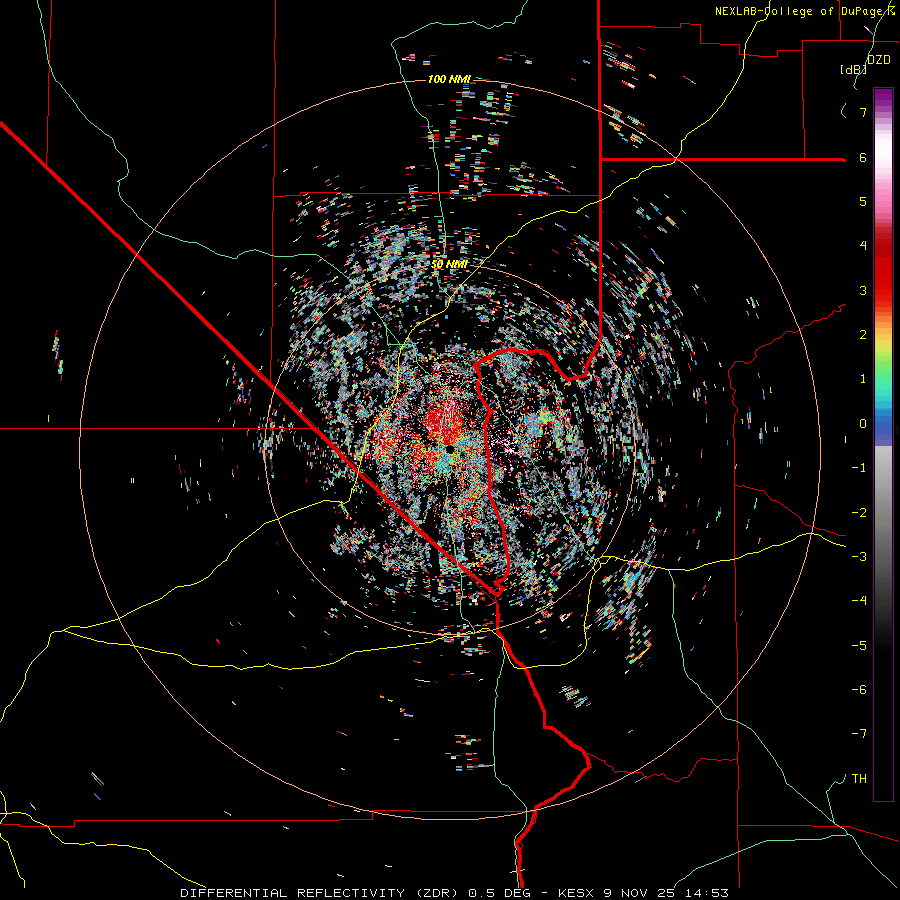
Task: Click the 5 value on the color scale
Action: point(863,201)
